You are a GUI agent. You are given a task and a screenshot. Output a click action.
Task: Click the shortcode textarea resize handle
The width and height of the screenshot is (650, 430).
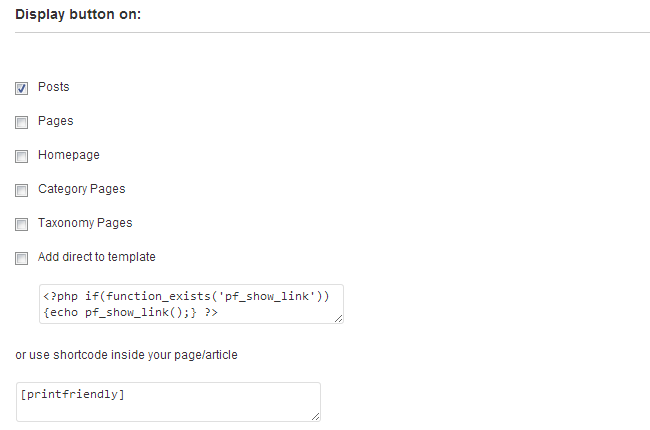(315, 417)
